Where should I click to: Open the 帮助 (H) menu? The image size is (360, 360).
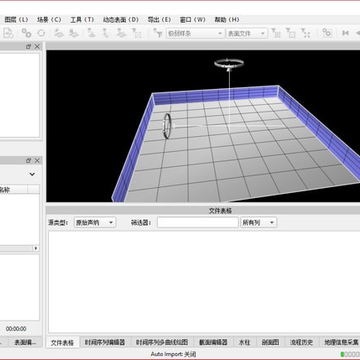pyautogui.click(x=227, y=20)
